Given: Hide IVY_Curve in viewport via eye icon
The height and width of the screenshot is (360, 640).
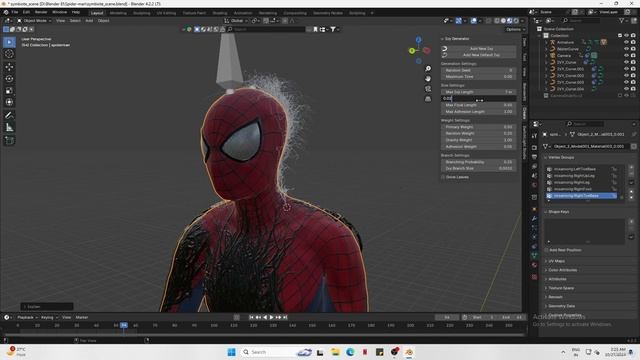Looking at the screenshot, I should [626, 62].
